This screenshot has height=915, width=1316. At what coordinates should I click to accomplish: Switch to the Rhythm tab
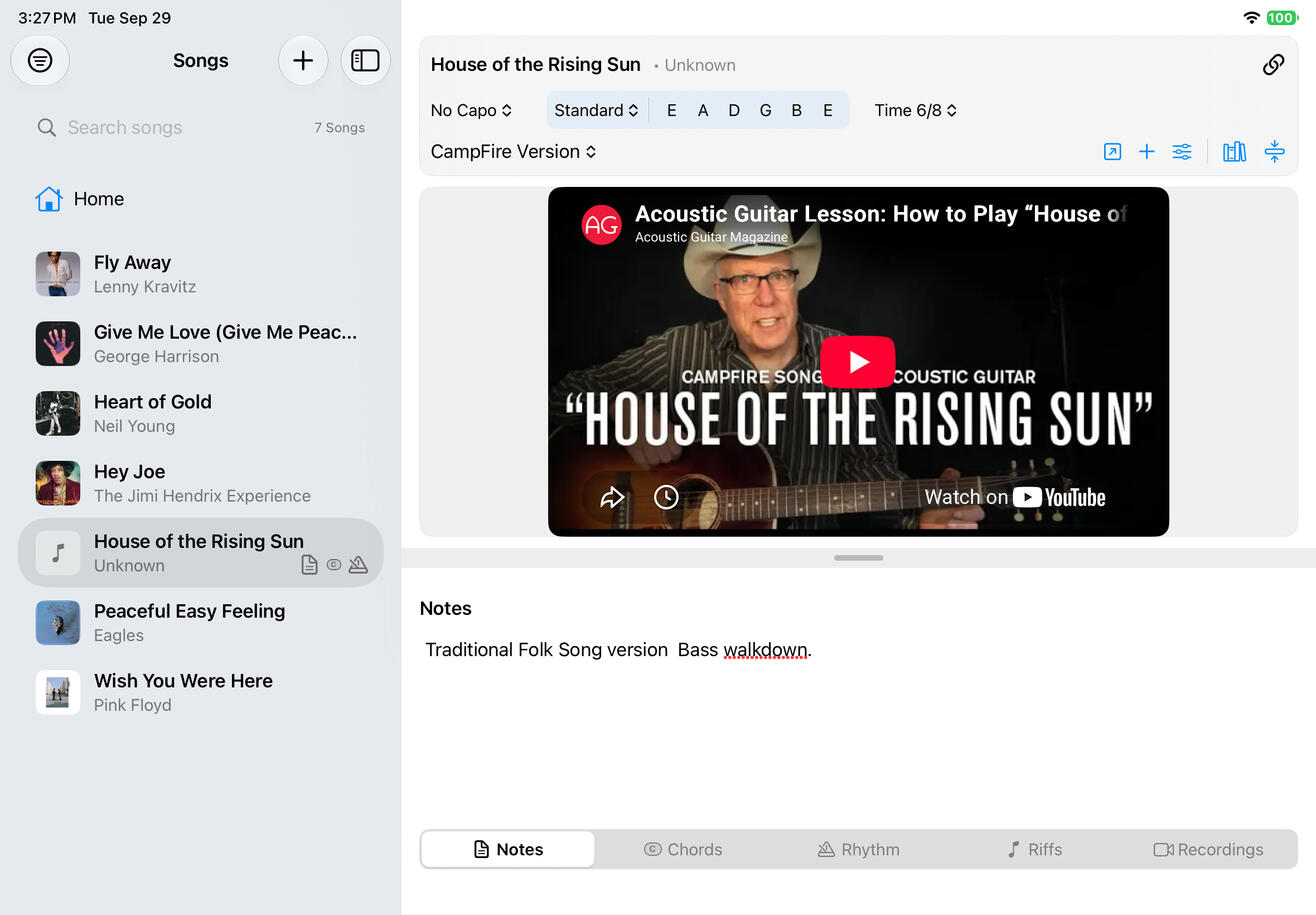pyautogui.click(x=859, y=850)
